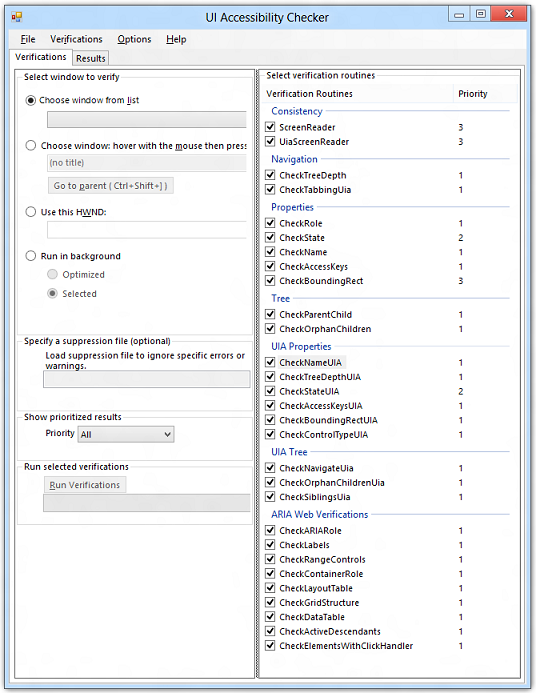Disable CheckOrphanChildrenUia routine
The width and height of the screenshot is (536, 693).
tap(270, 482)
